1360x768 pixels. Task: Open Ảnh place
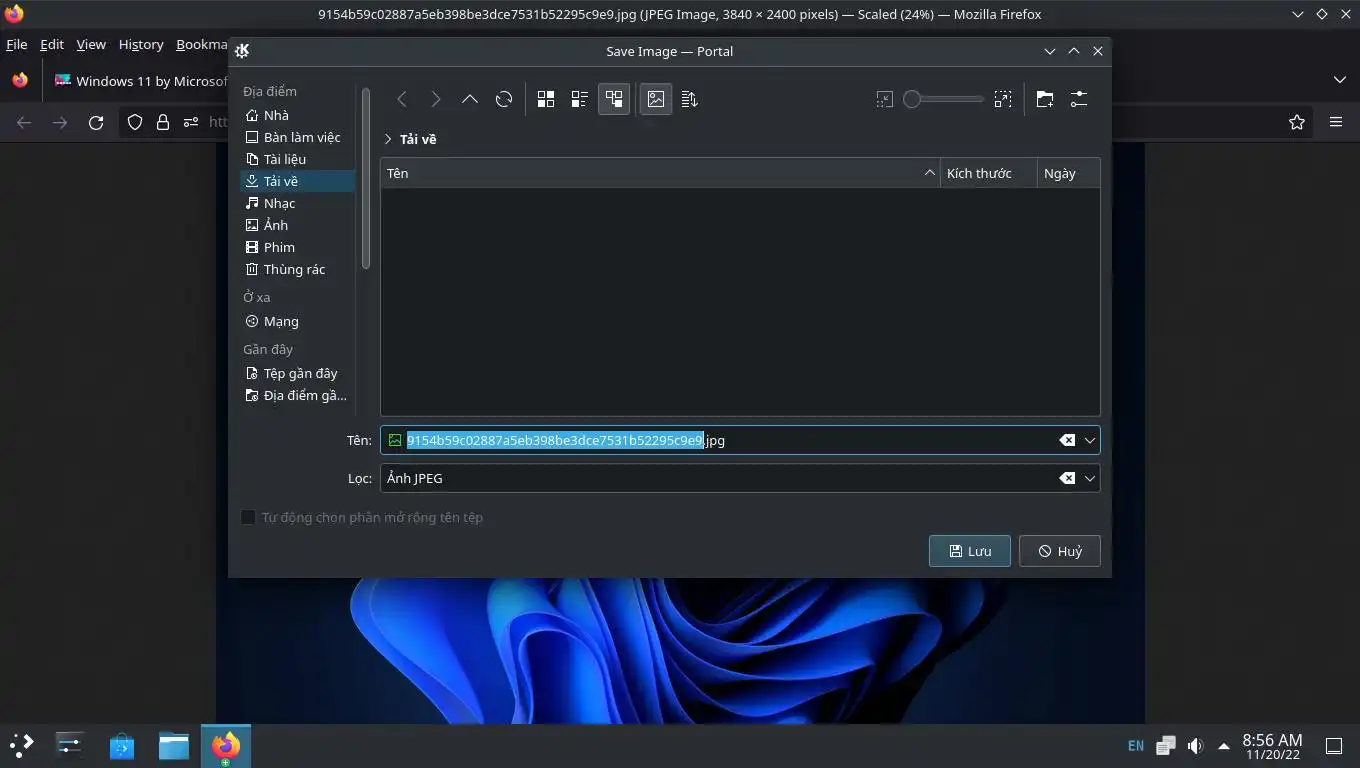tap(297, 225)
